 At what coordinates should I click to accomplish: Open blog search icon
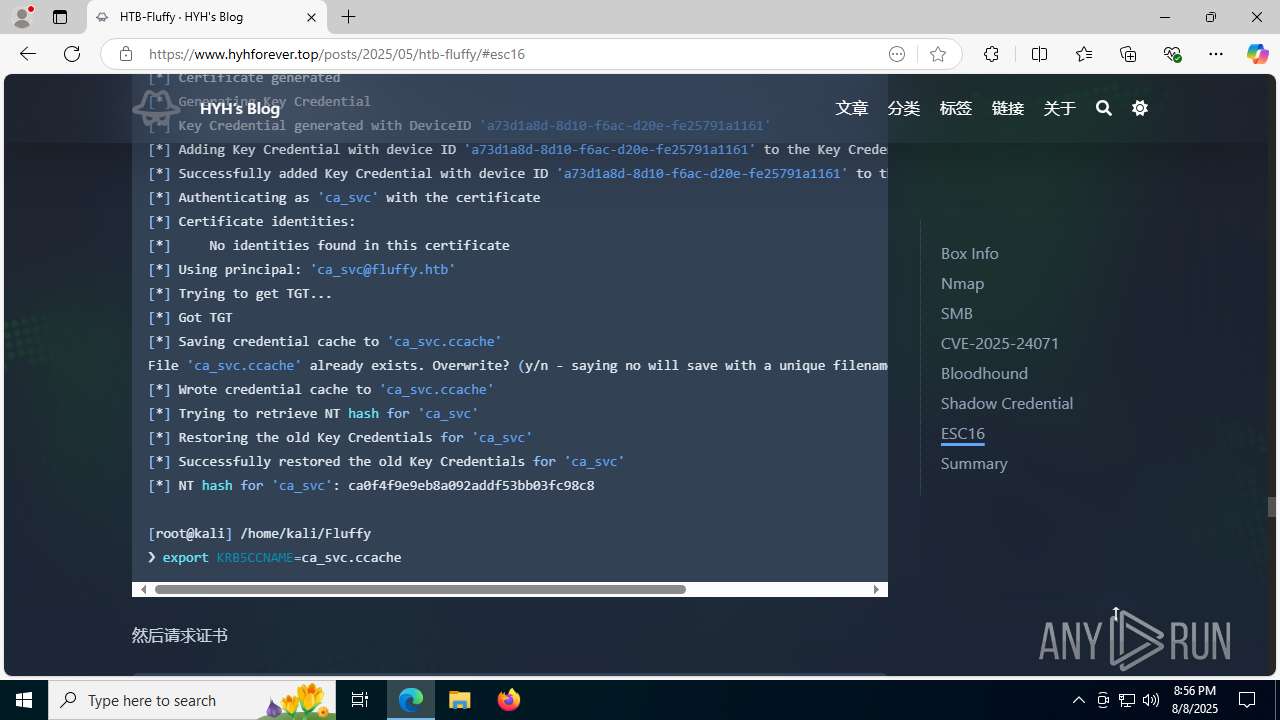coord(1104,108)
